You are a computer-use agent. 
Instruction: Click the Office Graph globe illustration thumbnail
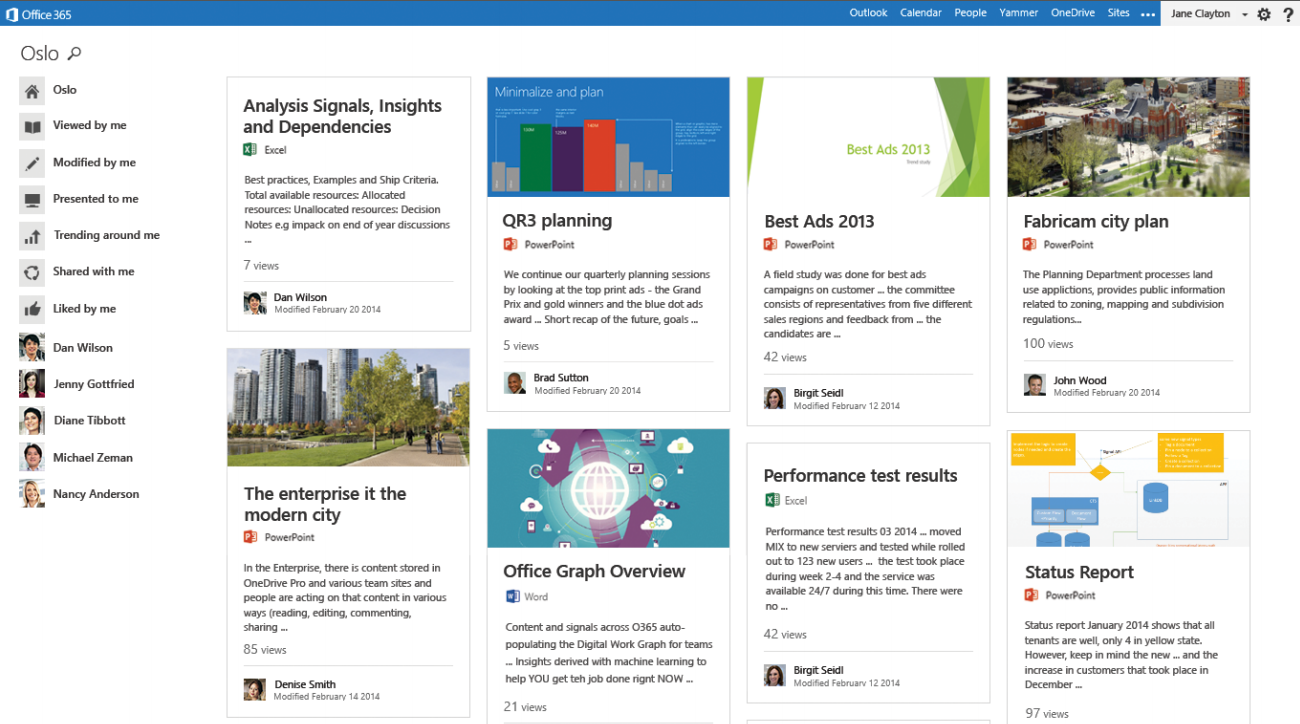608,488
